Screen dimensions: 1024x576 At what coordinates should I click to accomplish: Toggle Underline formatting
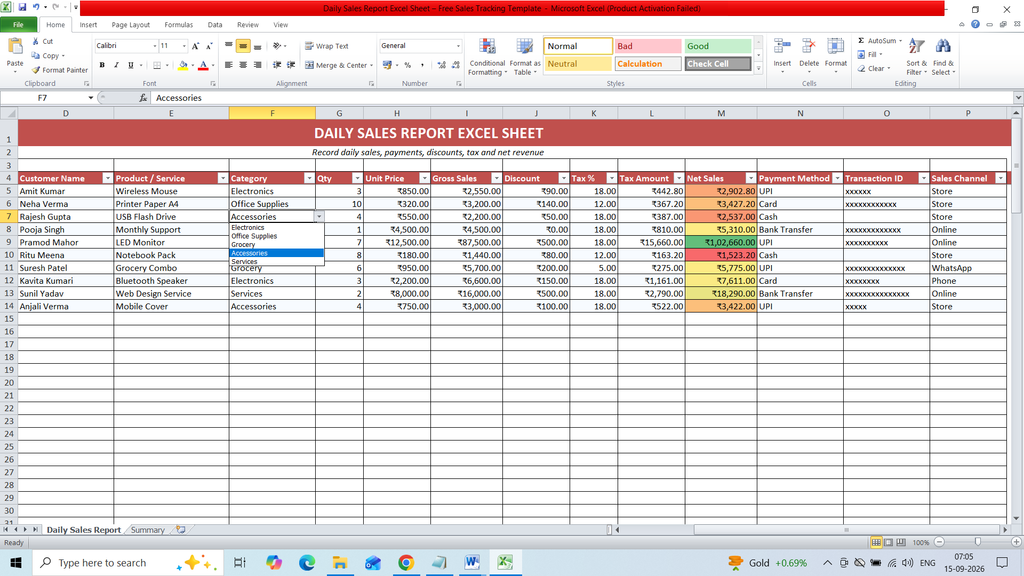(131, 65)
